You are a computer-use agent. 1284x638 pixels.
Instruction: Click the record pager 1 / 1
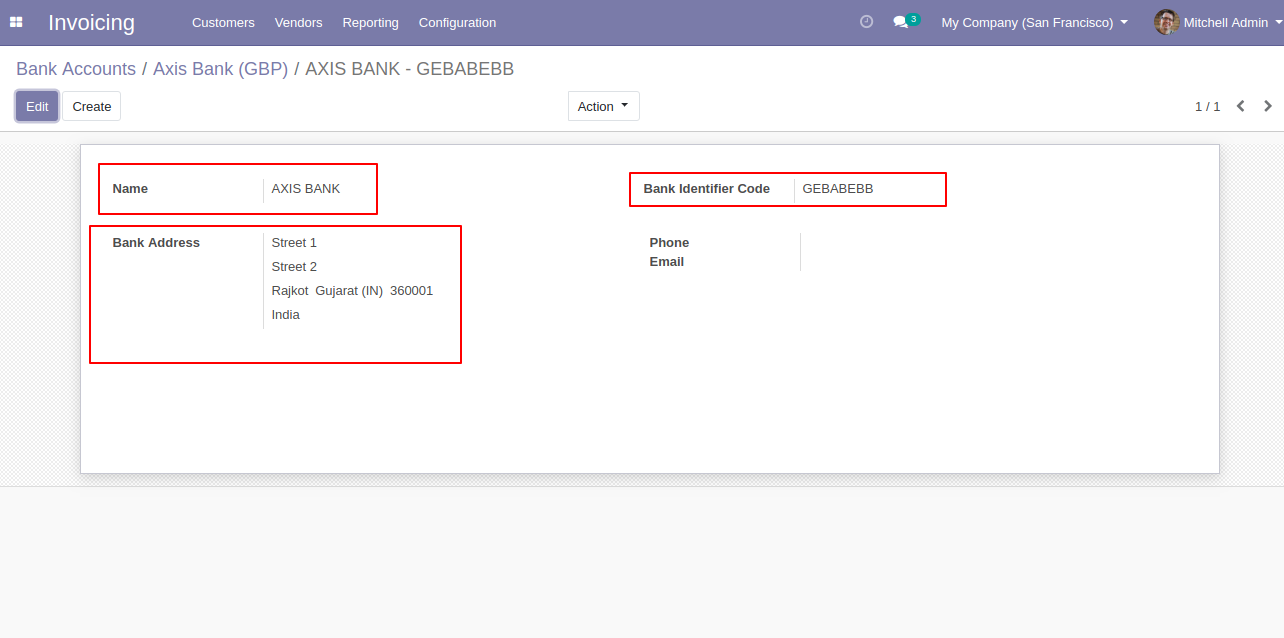pyautogui.click(x=1207, y=106)
